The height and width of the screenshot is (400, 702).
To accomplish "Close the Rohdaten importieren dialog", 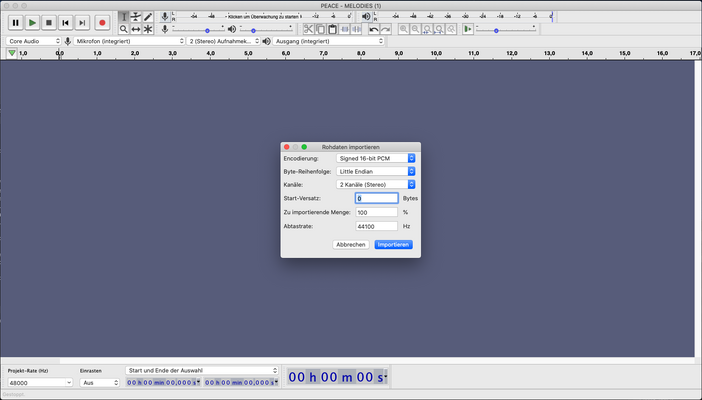I will click(x=287, y=147).
